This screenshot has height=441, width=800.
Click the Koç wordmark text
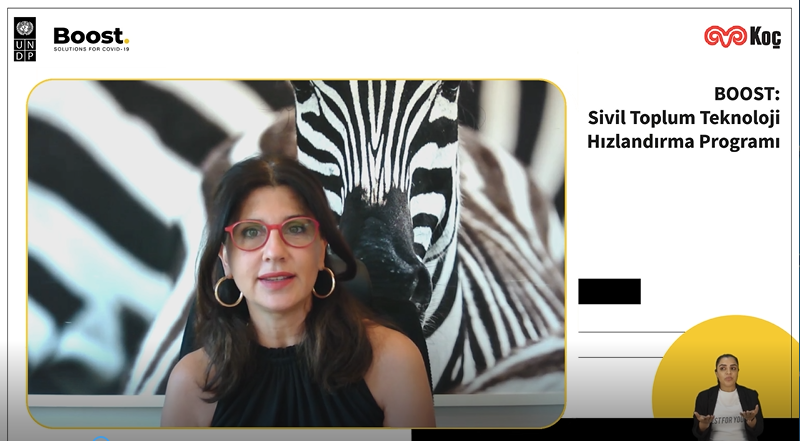pos(765,37)
